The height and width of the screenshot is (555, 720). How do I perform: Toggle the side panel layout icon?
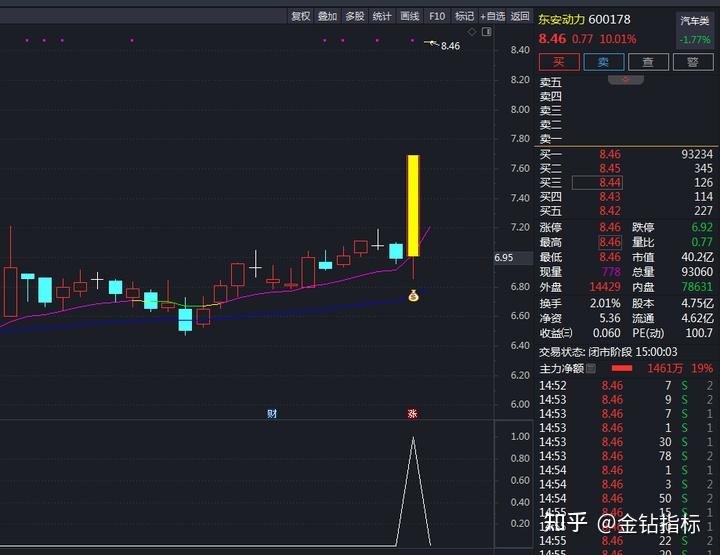(487, 32)
